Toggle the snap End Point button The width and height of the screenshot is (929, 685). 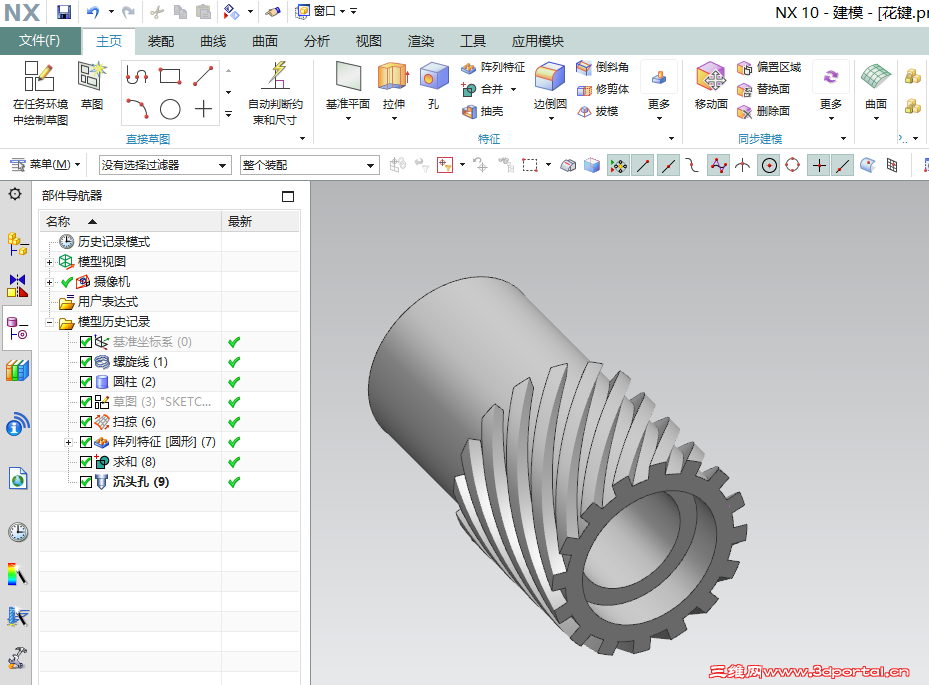coord(643,165)
